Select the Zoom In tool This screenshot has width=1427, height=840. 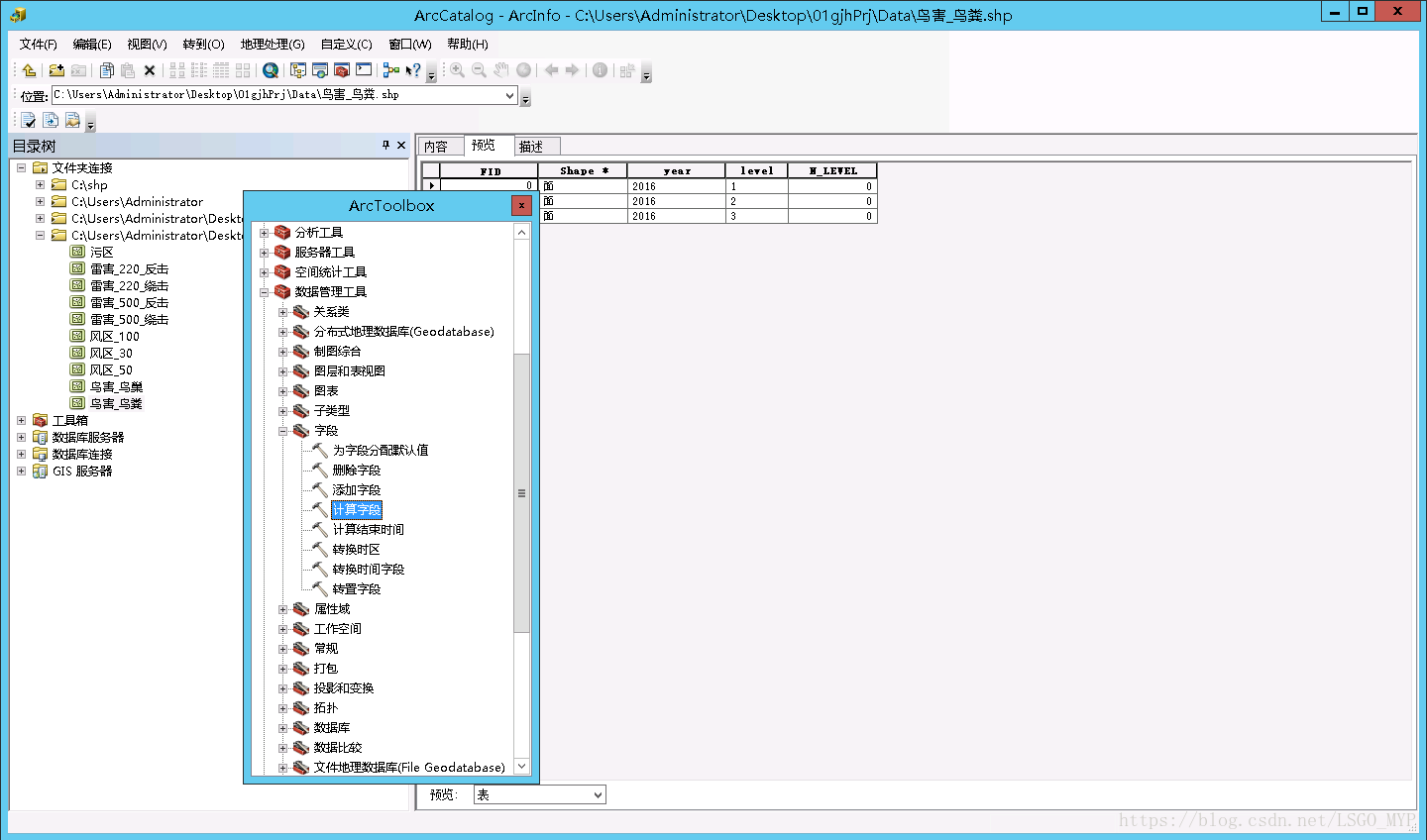pos(457,70)
